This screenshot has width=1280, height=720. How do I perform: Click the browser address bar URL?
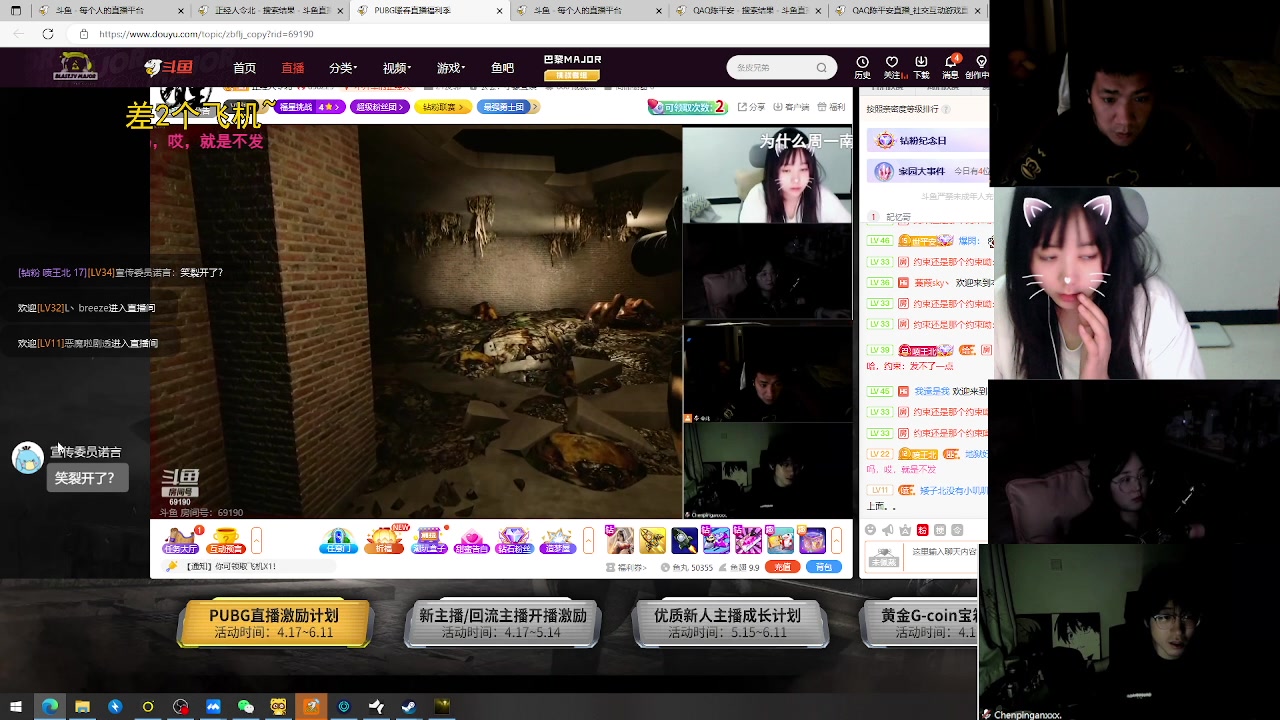[207, 34]
